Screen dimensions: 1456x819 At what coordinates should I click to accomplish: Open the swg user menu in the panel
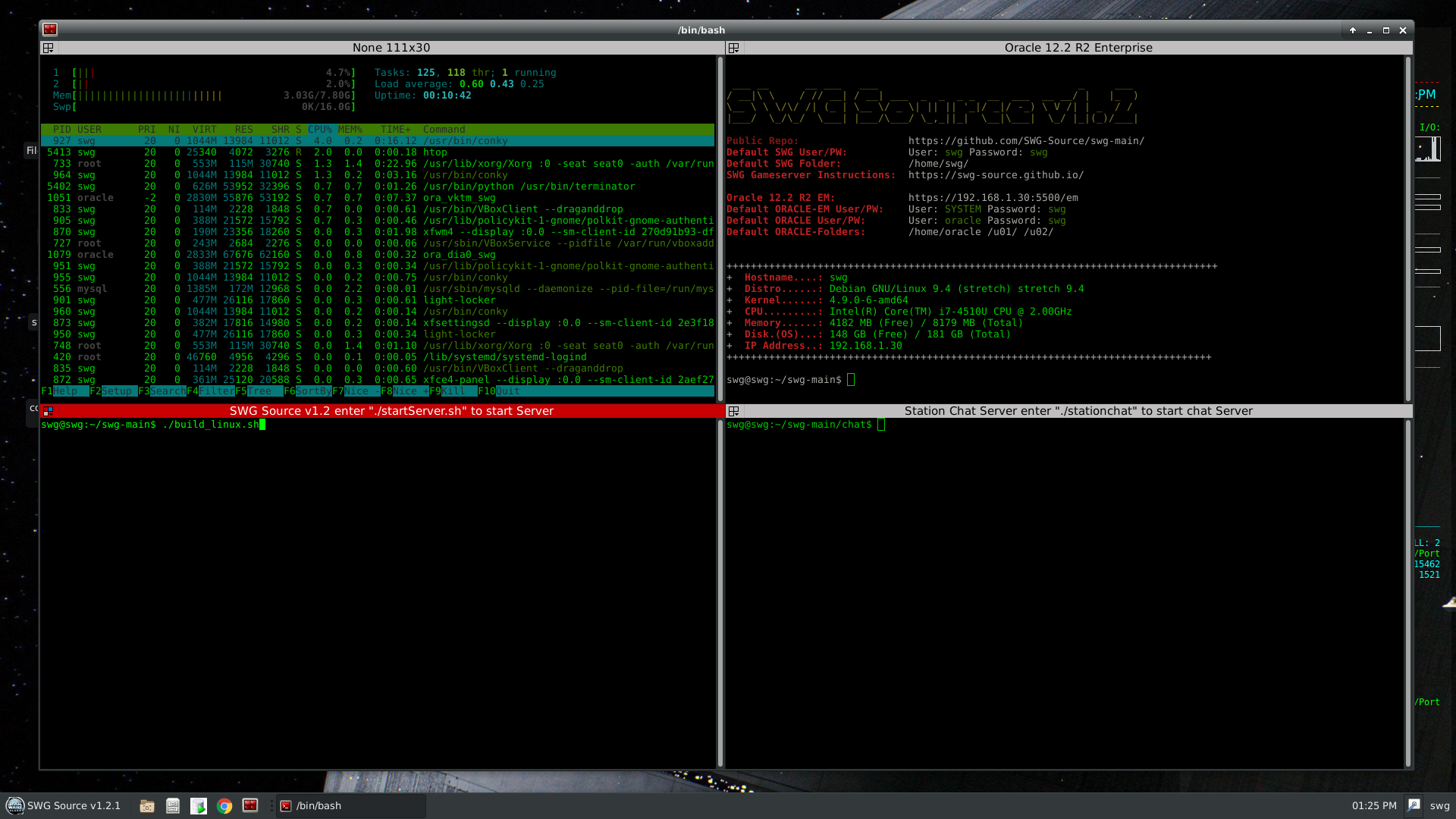pos(1439,805)
